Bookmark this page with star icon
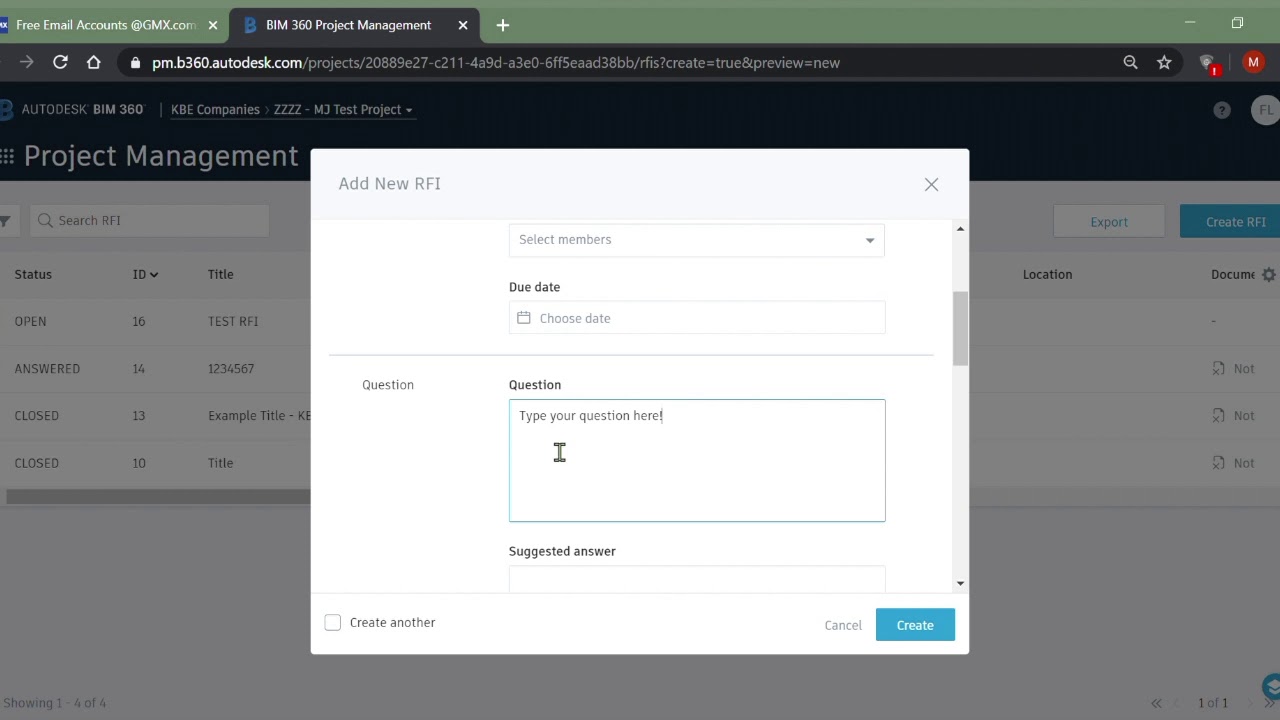Viewport: 1280px width, 720px height. (1164, 62)
